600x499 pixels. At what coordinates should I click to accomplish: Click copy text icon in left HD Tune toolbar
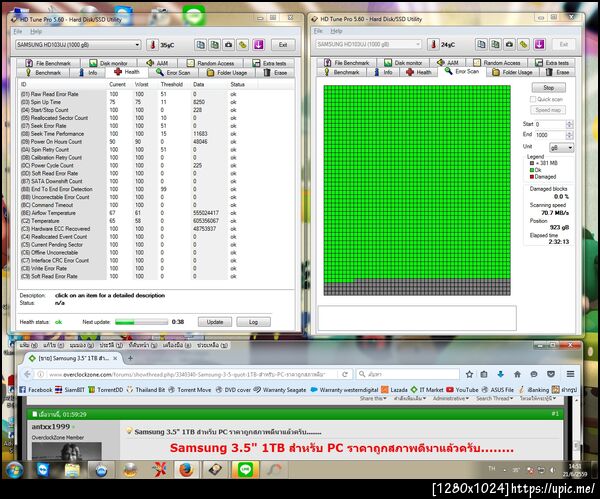click(201, 45)
